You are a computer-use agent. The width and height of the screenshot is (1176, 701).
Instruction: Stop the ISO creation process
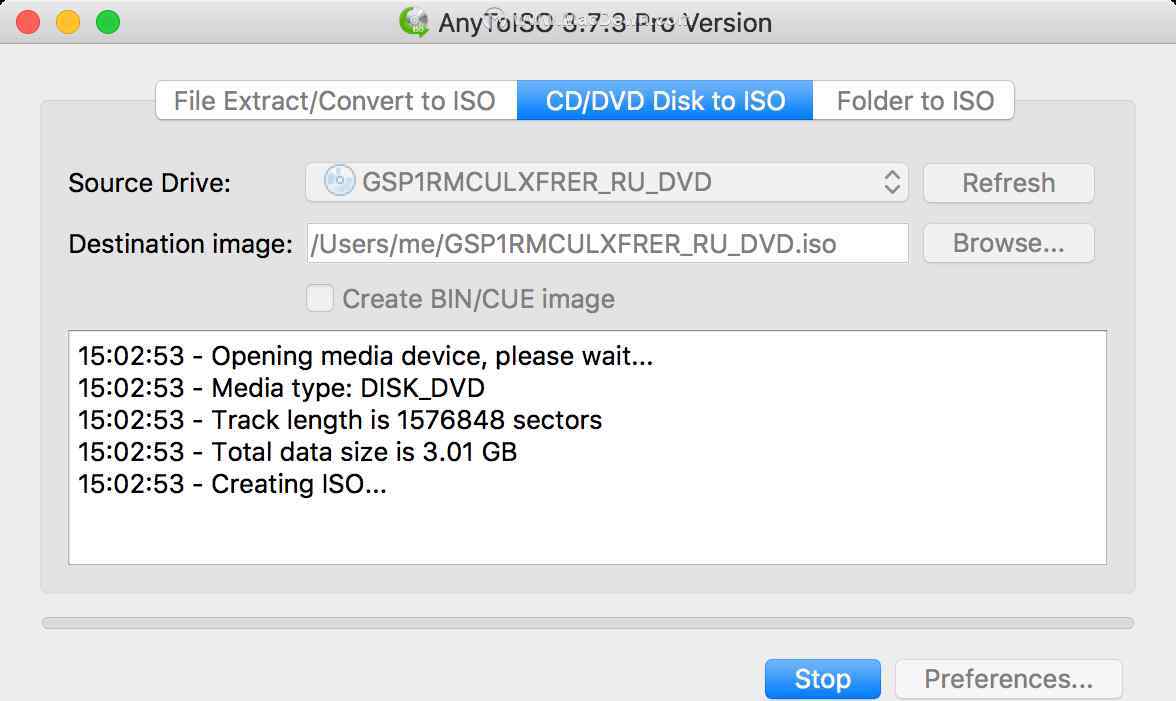(823, 679)
